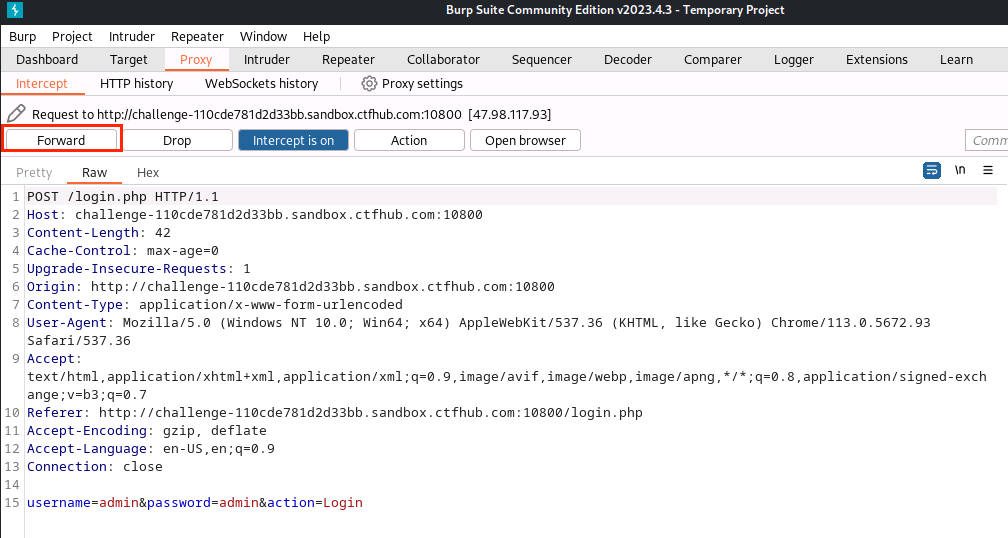
Task: Switch to the Repeater tool tab
Action: (348, 60)
